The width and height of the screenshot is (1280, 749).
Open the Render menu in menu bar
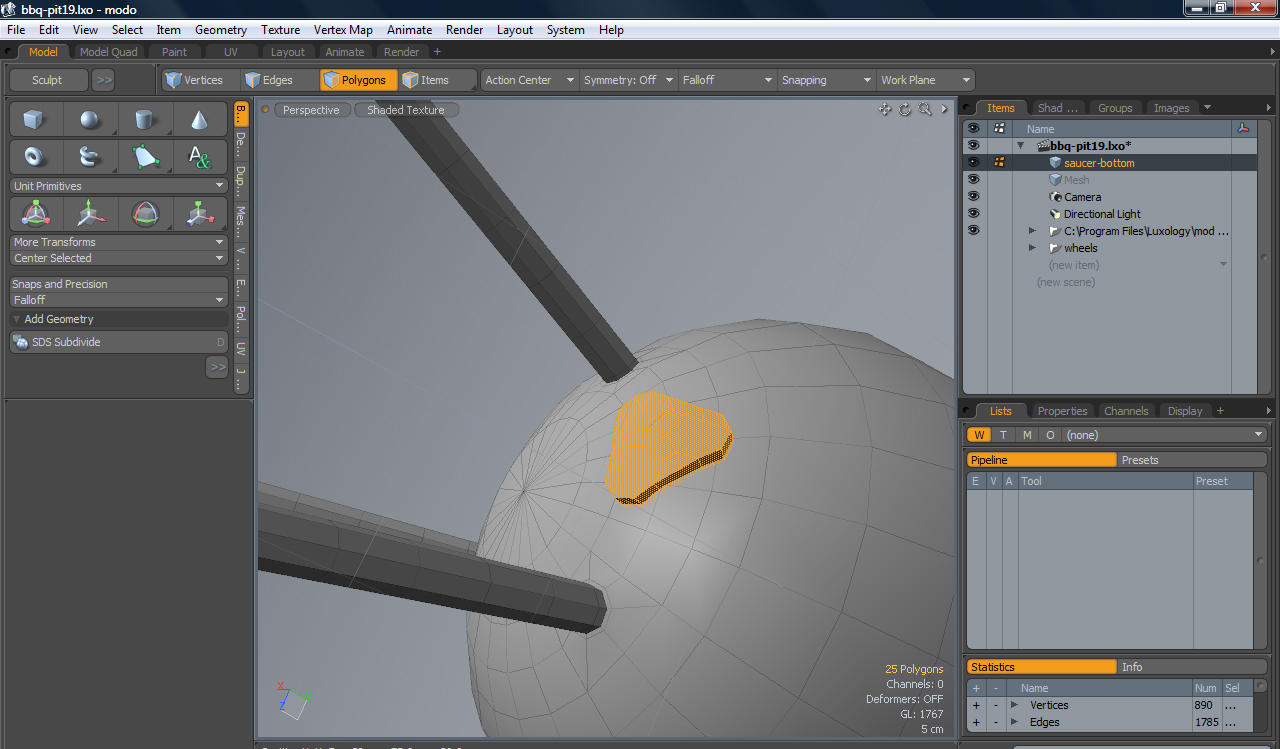point(464,30)
